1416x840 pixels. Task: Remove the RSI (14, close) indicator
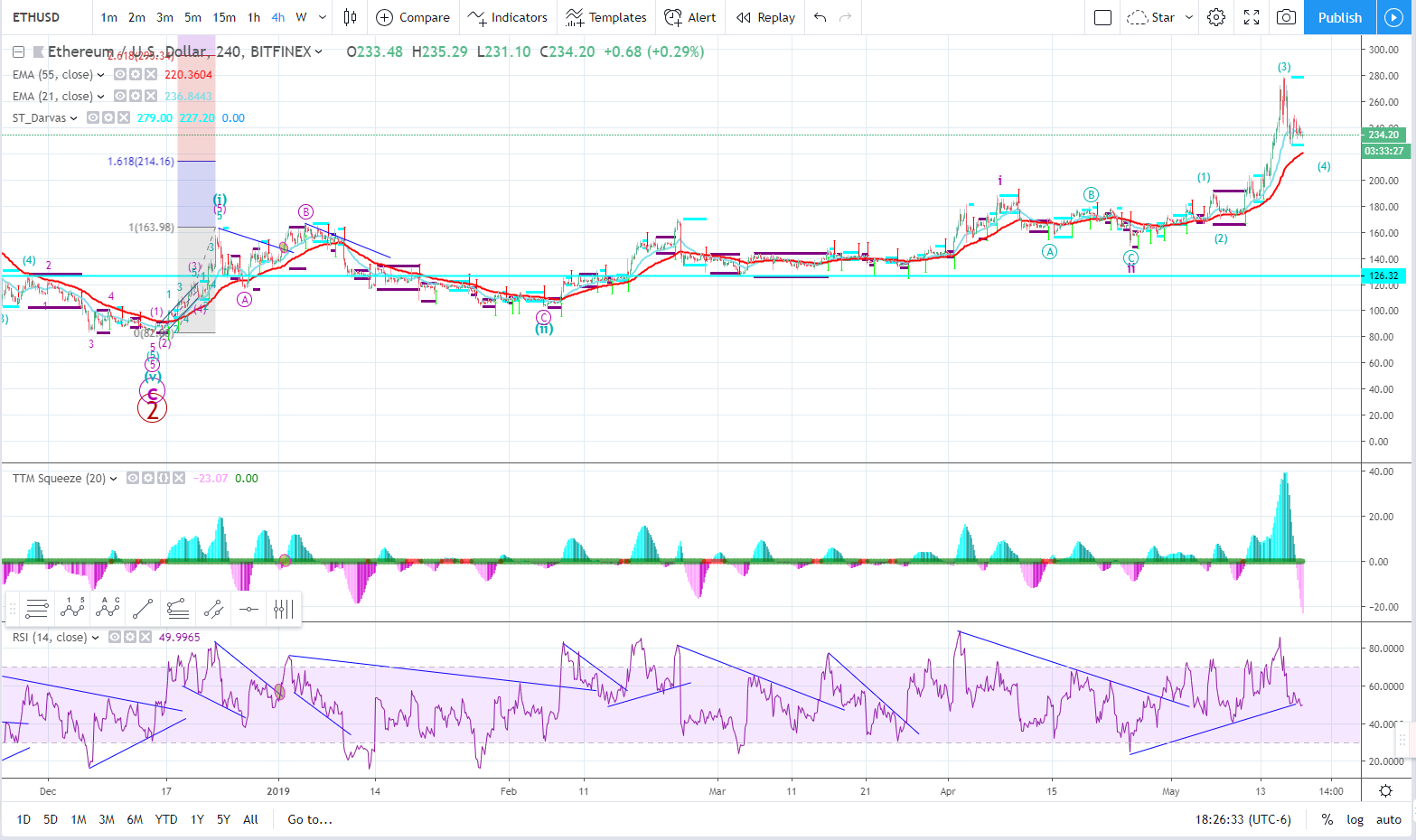[145, 637]
